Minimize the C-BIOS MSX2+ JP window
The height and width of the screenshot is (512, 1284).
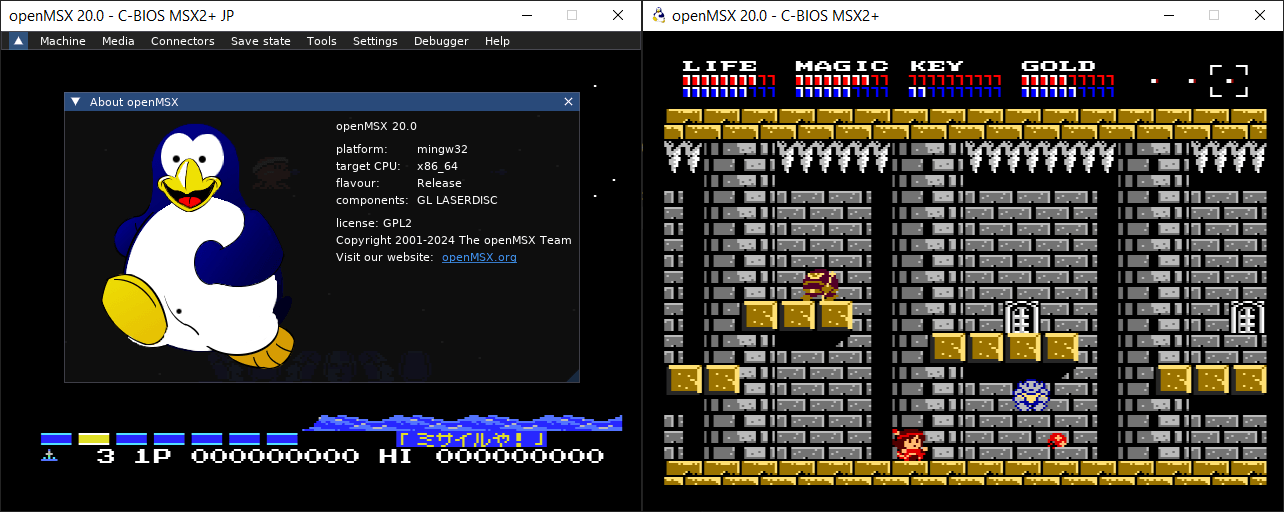[x=526, y=15]
